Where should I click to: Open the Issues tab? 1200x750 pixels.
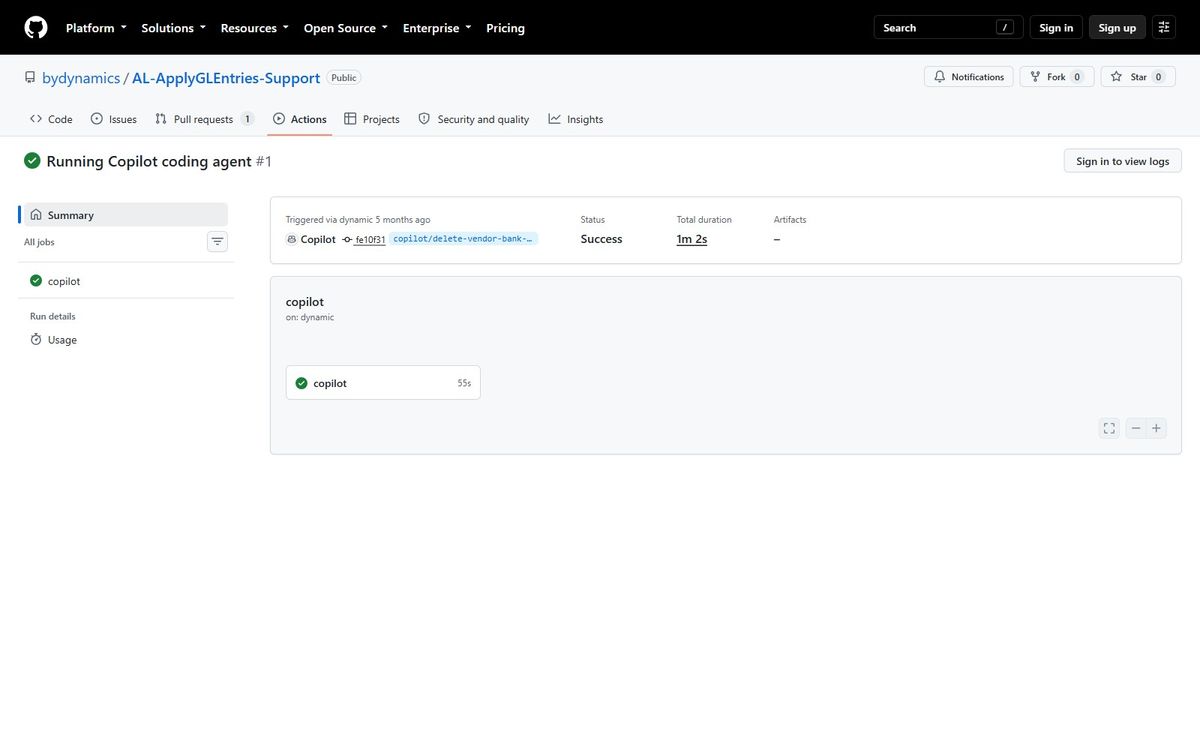tap(113, 119)
